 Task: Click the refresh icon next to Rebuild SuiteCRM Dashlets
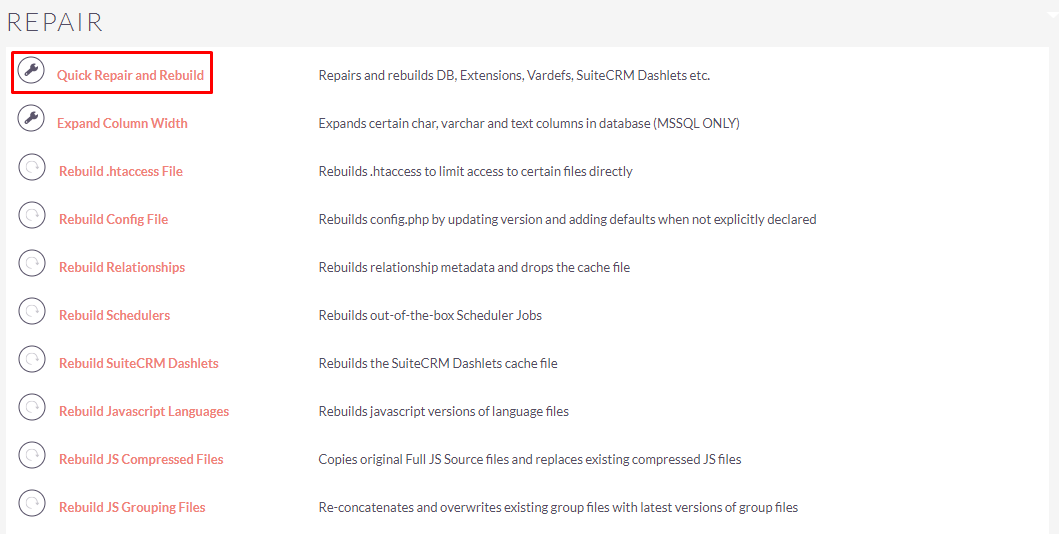pos(32,358)
